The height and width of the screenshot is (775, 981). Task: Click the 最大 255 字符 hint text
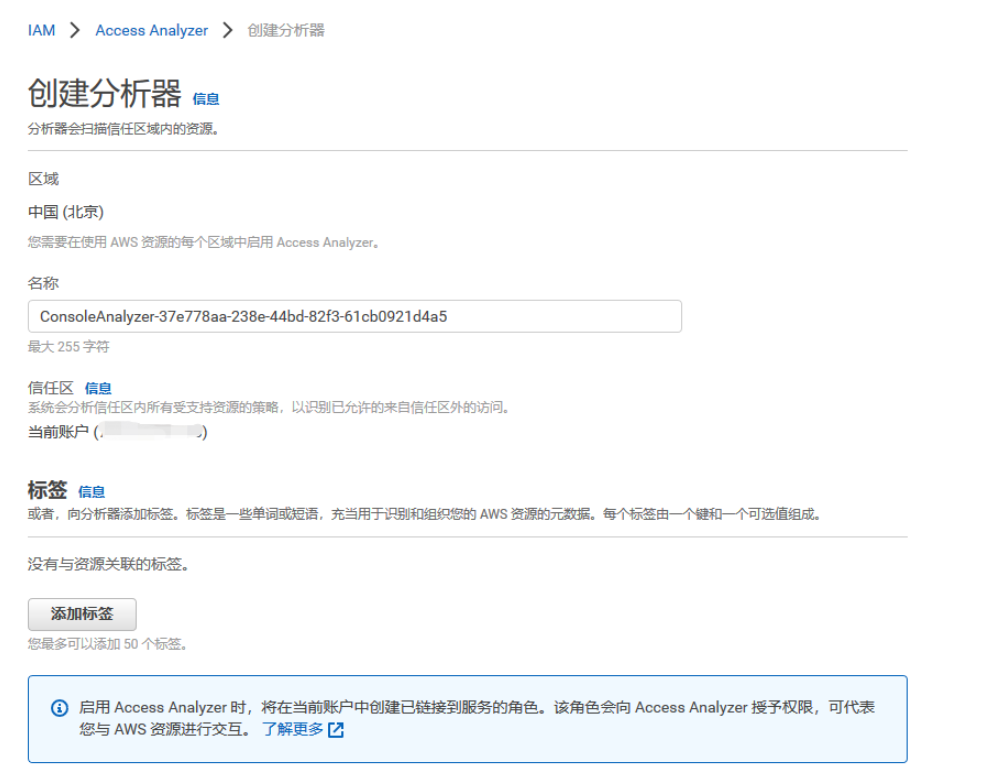(x=69, y=347)
